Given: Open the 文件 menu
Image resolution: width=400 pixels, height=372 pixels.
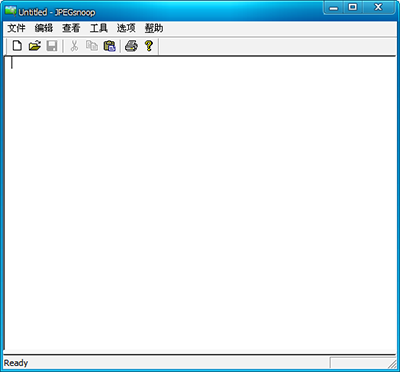Looking at the screenshot, I should (x=17, y=29).
